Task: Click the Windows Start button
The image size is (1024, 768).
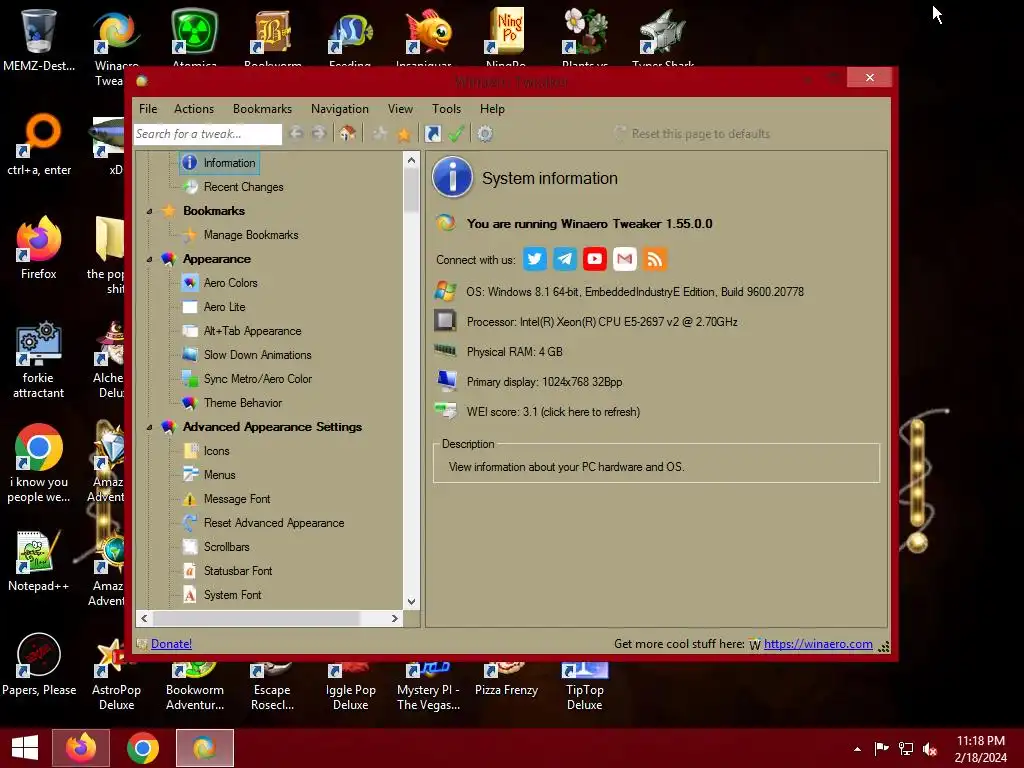Action: click(25, 748)
